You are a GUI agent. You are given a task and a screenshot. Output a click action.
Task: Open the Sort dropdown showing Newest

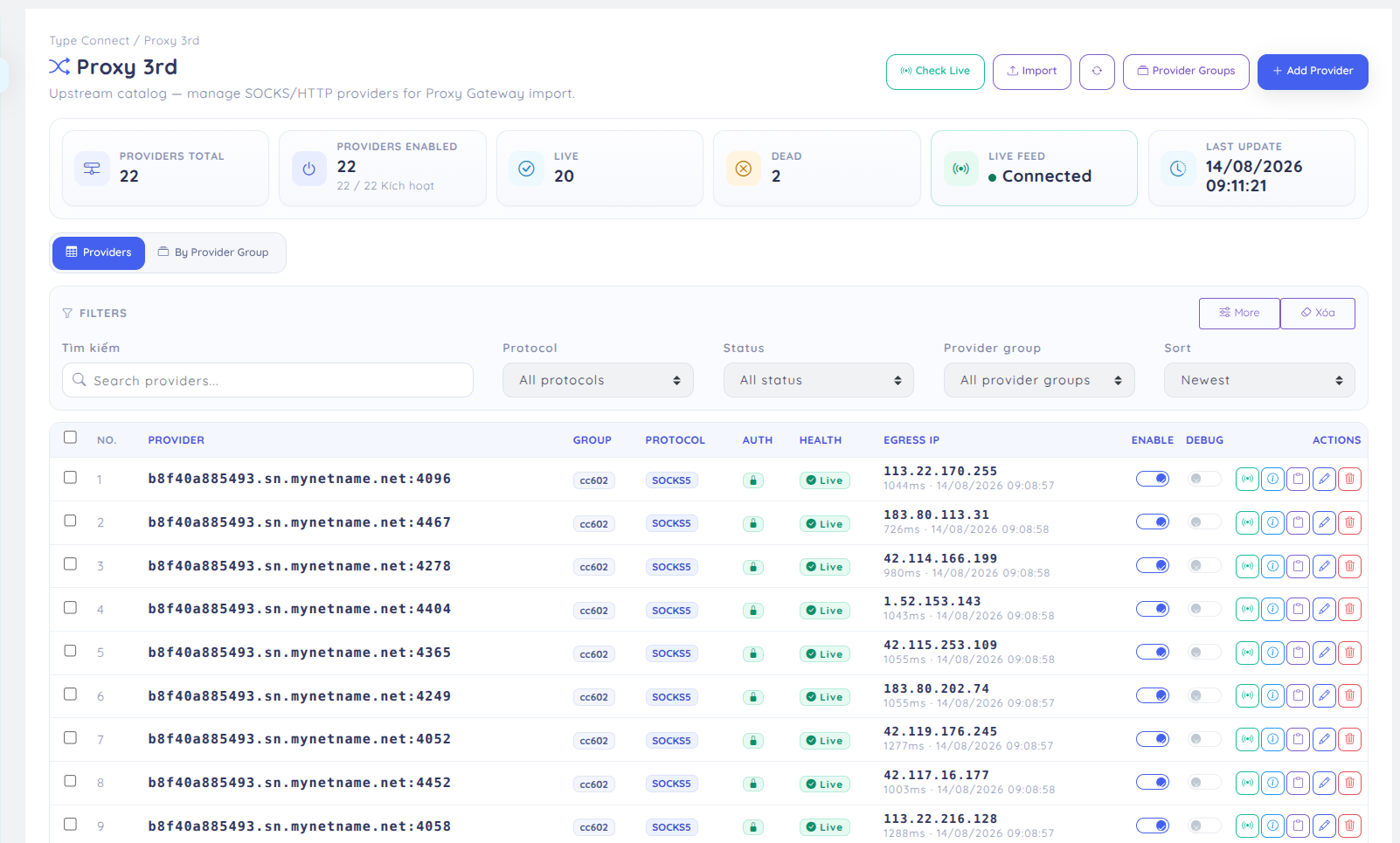point(1259,380)
